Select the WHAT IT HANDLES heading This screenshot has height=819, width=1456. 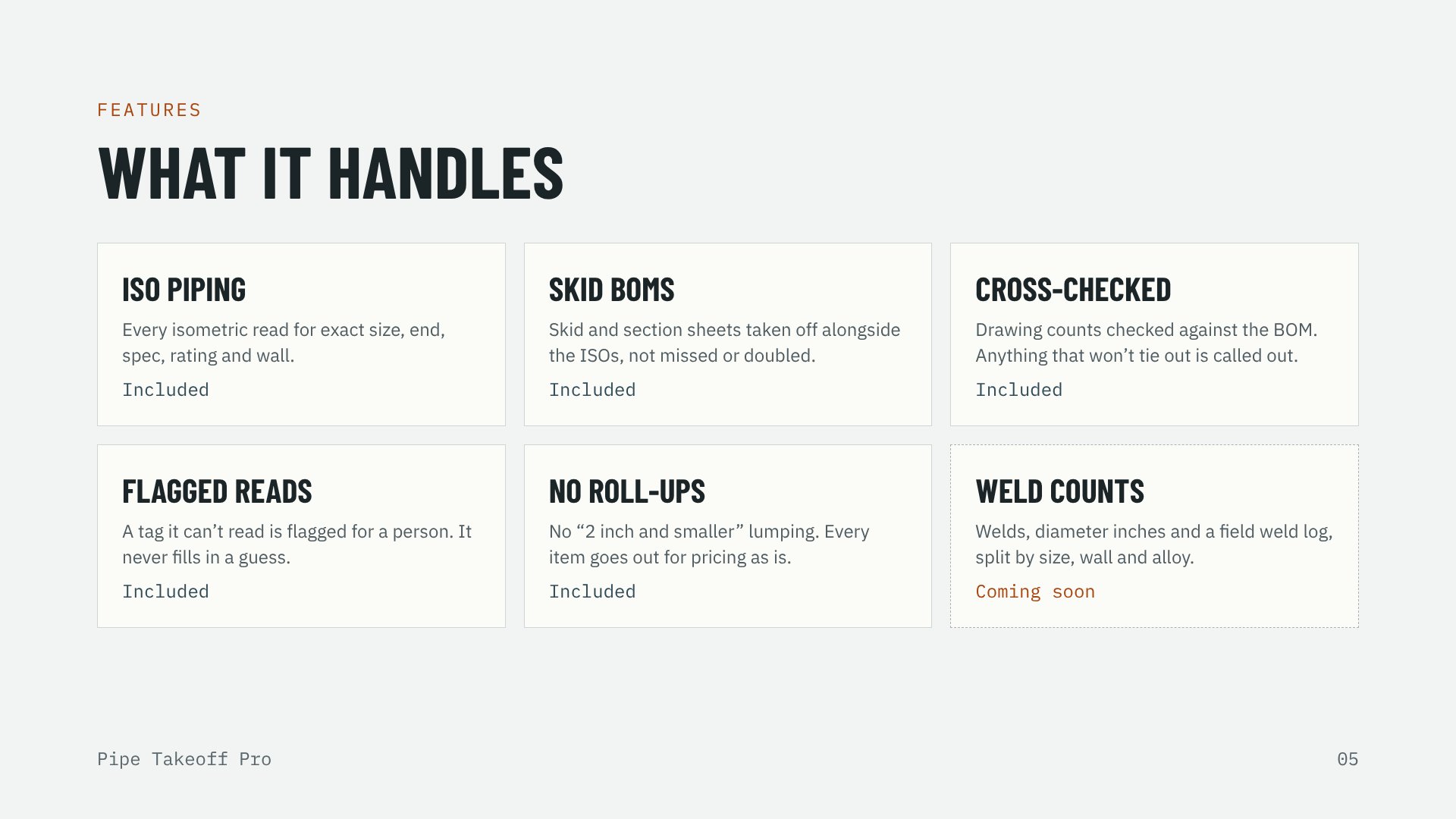tap(331, 174)
